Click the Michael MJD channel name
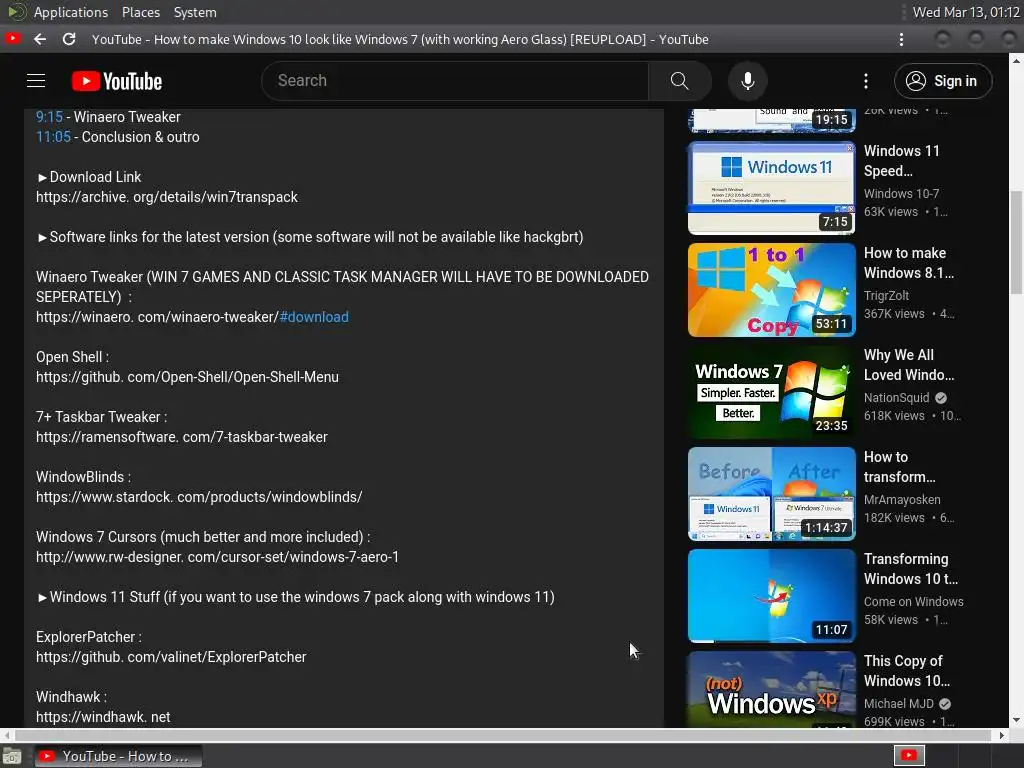 point(899,703)
